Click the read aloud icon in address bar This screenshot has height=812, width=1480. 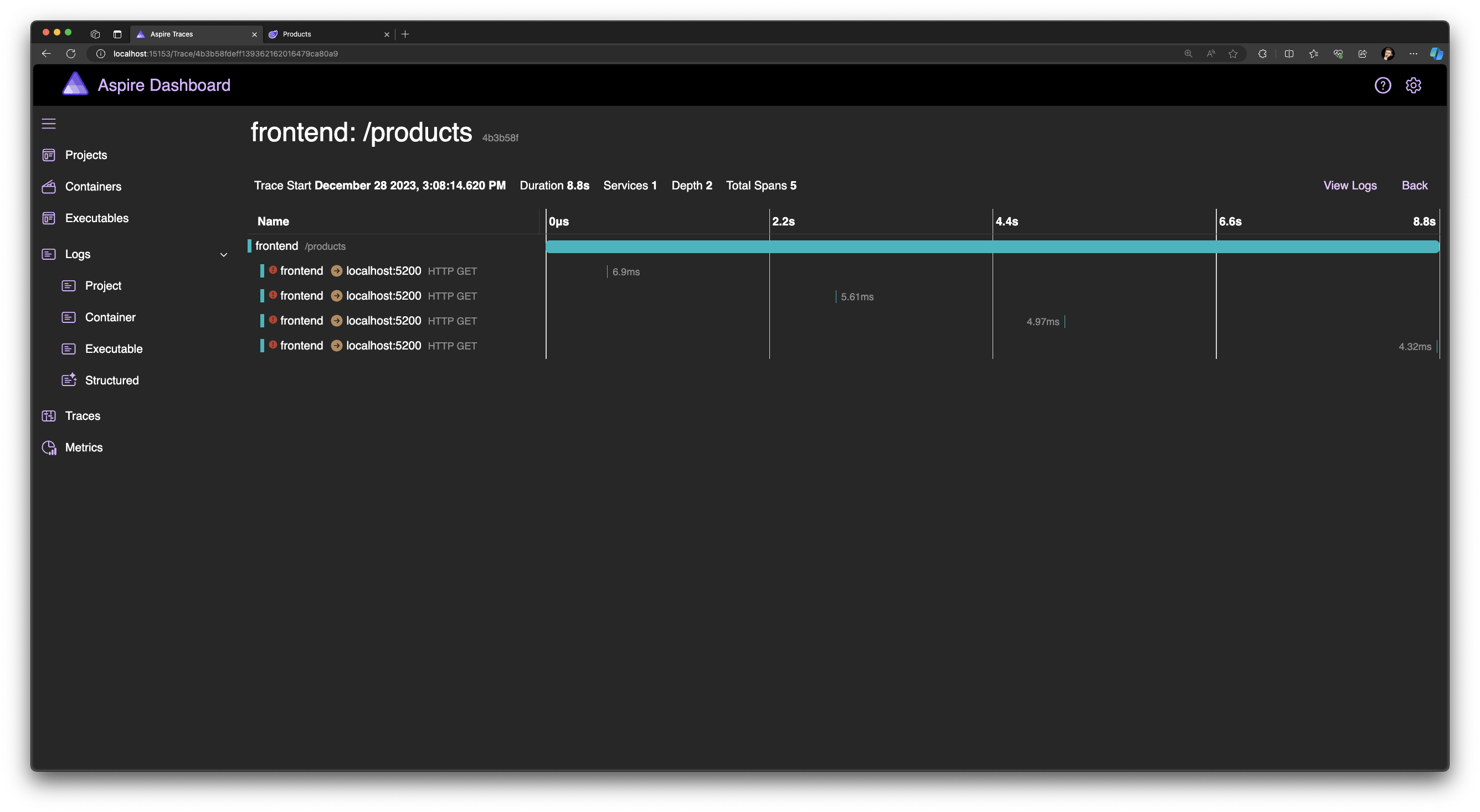(x=1211, y=53)
